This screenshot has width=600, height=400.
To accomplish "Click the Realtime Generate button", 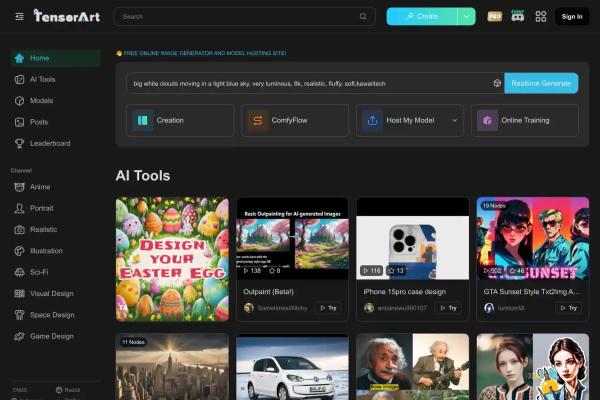I will [541, 83].
